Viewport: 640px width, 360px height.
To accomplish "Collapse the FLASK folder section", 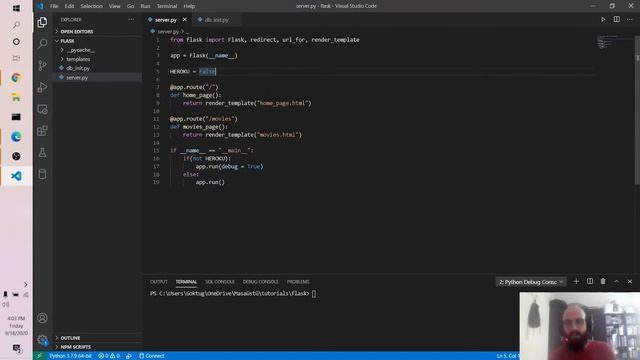I will click(67, 41).
